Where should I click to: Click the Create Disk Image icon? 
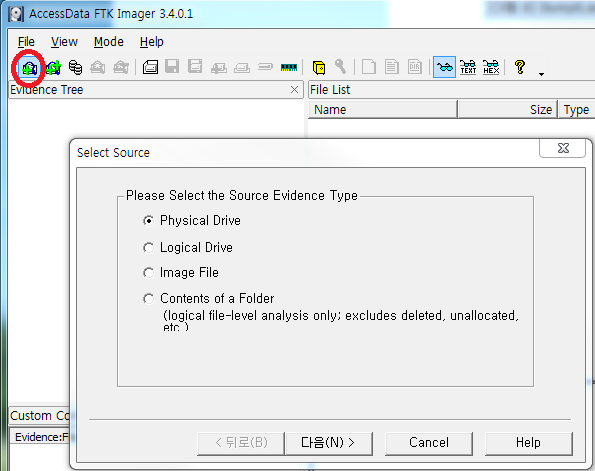pos(150,67)
